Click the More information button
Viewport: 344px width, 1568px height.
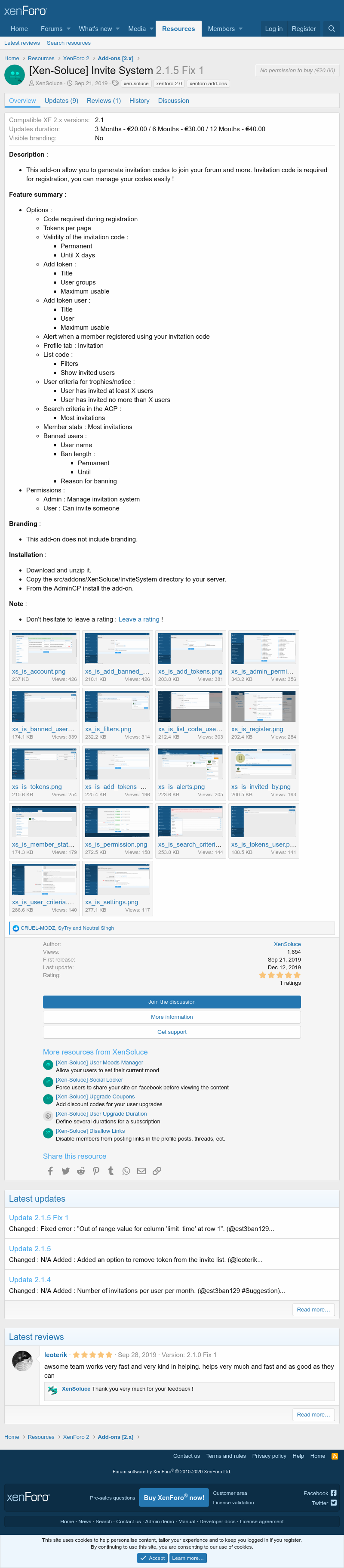tap(172, 1017)
